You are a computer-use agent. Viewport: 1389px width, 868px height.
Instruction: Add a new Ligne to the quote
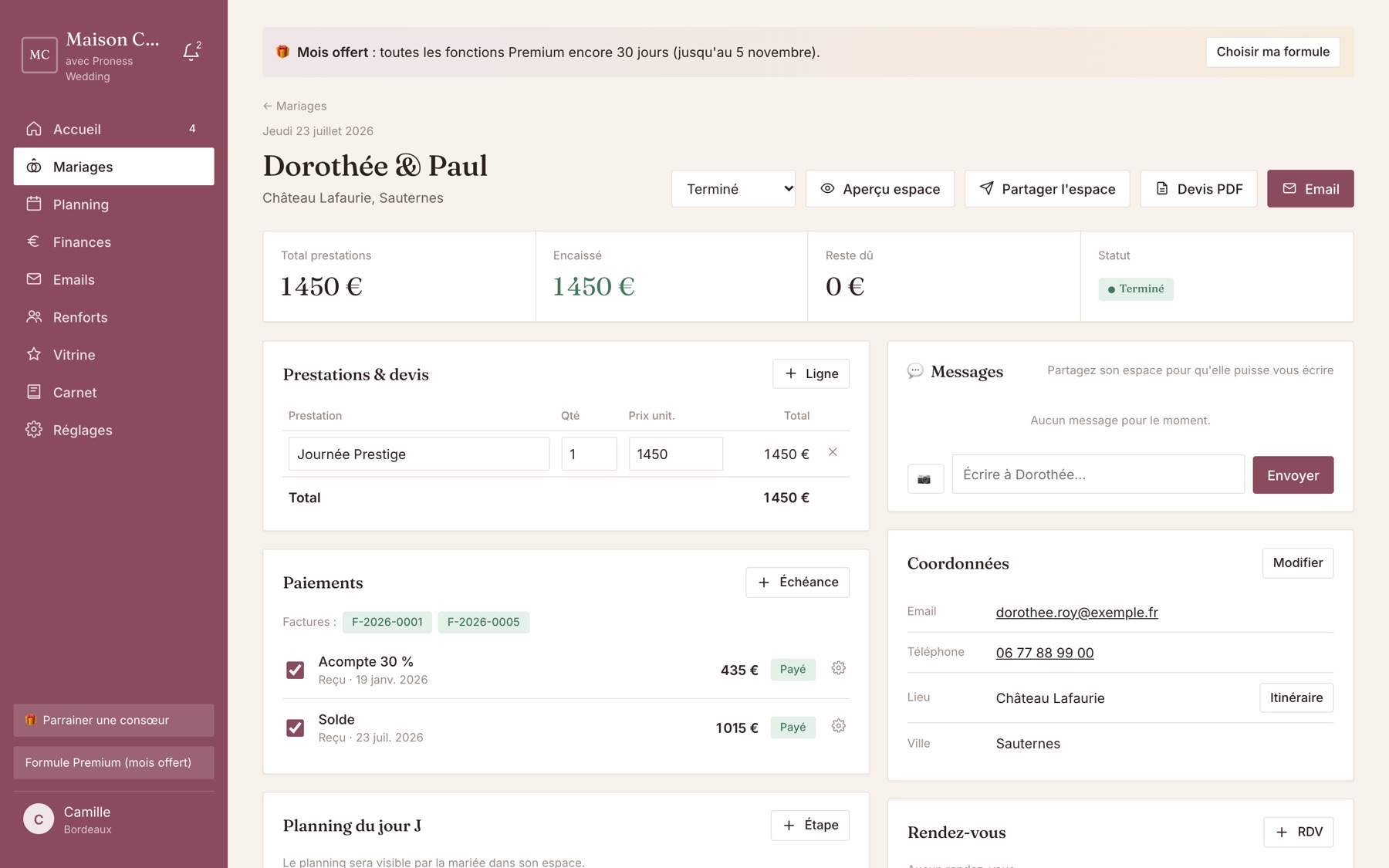[x=811, y=373]
